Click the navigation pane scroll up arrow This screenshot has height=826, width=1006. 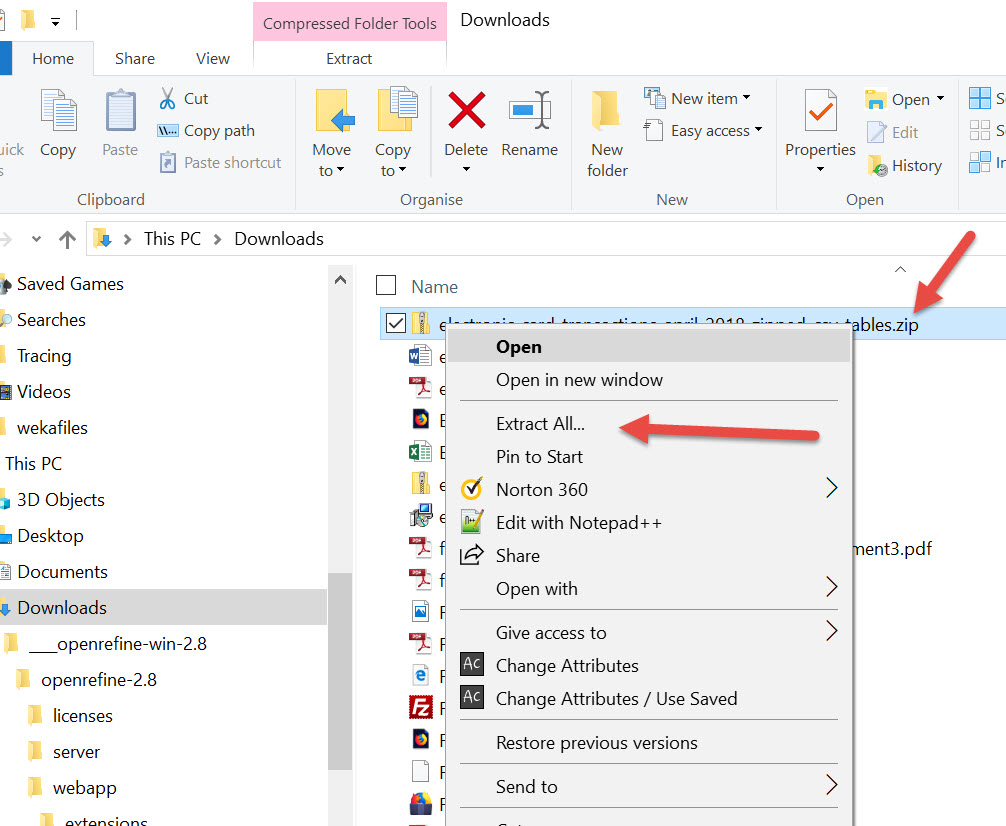click(x=341, y=280)
